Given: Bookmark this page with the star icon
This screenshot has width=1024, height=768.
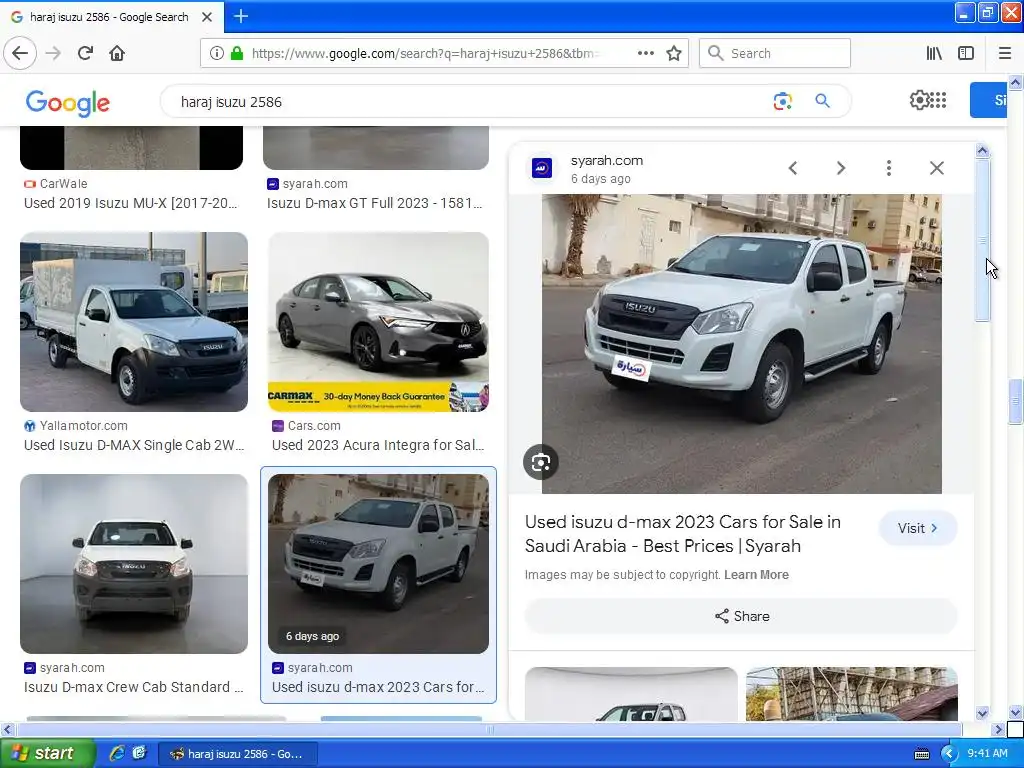Looking at the screenshot, I should point(674,53).
